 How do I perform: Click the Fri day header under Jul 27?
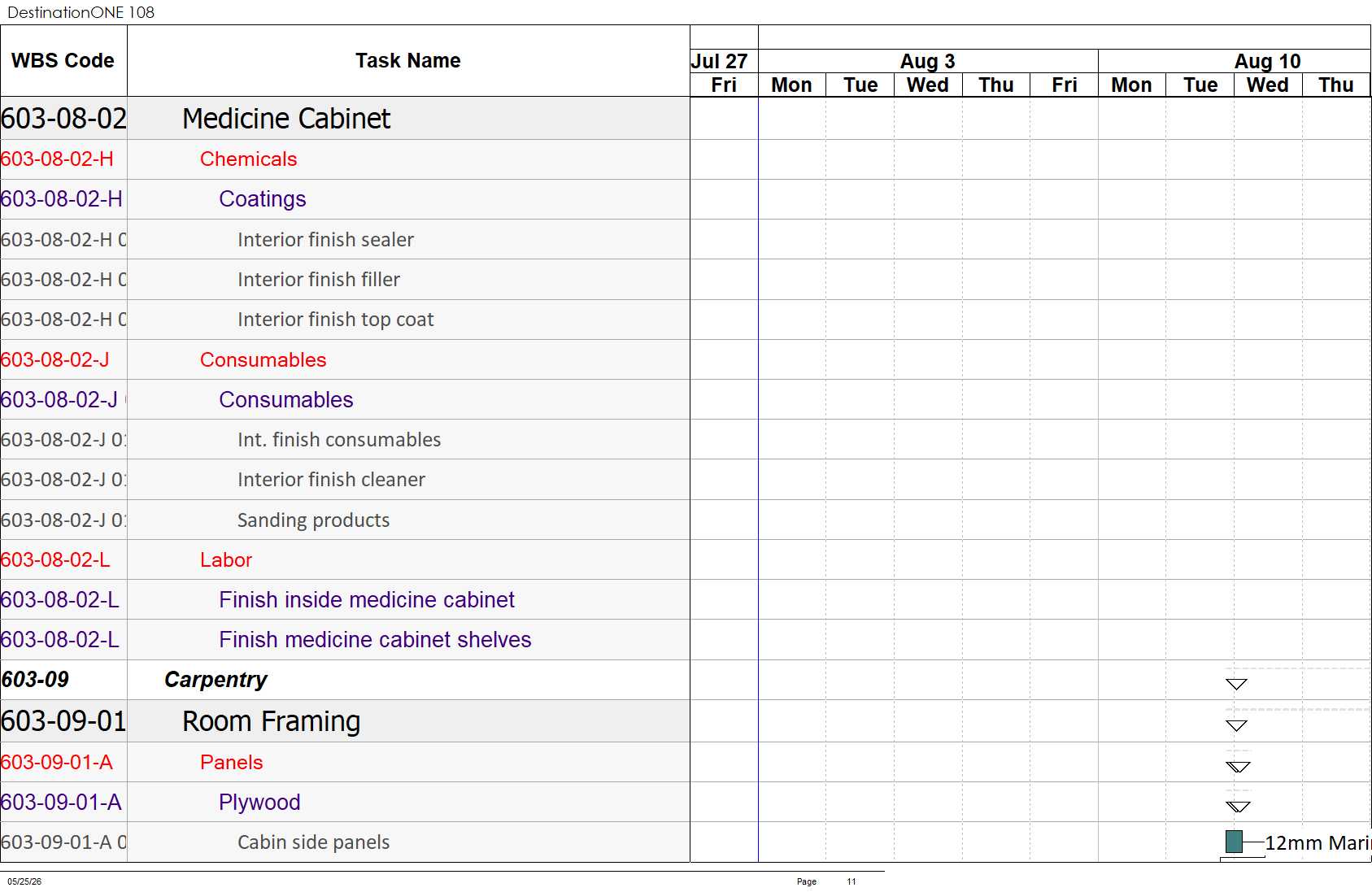click(724, 85)
